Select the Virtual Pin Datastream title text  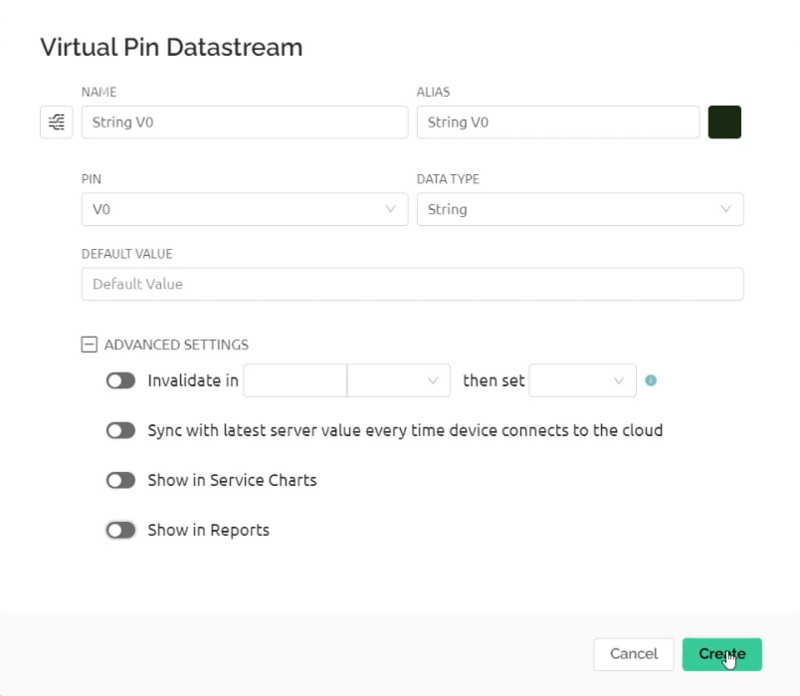172,46
